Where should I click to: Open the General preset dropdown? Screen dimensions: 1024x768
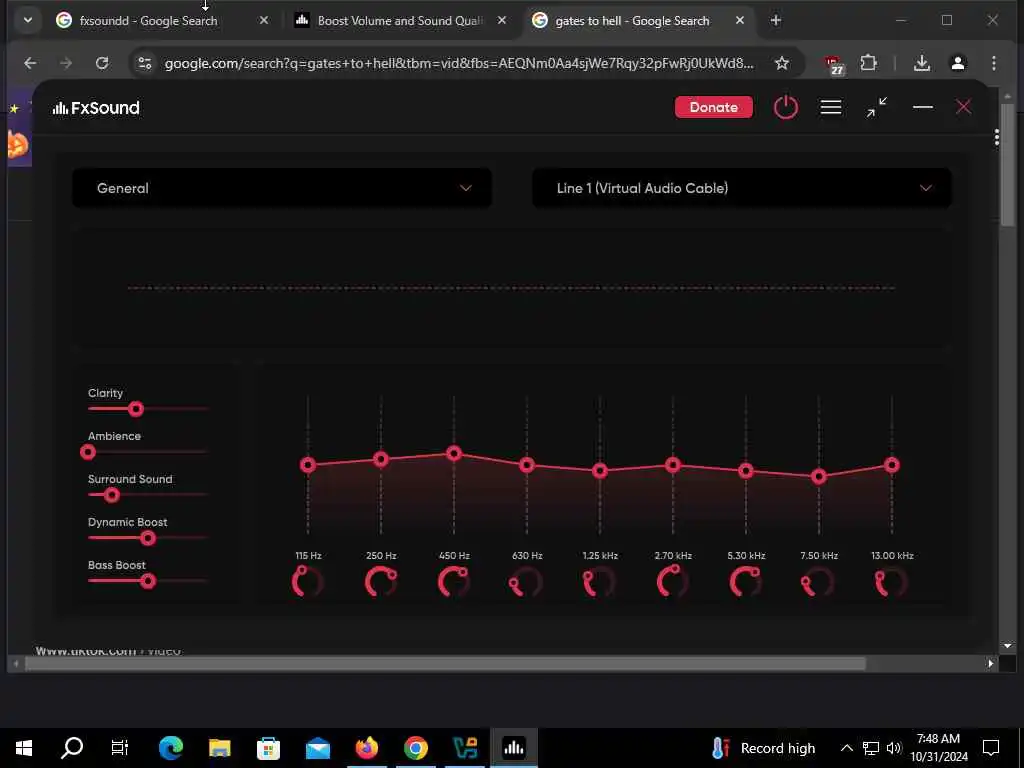(281, 188)
